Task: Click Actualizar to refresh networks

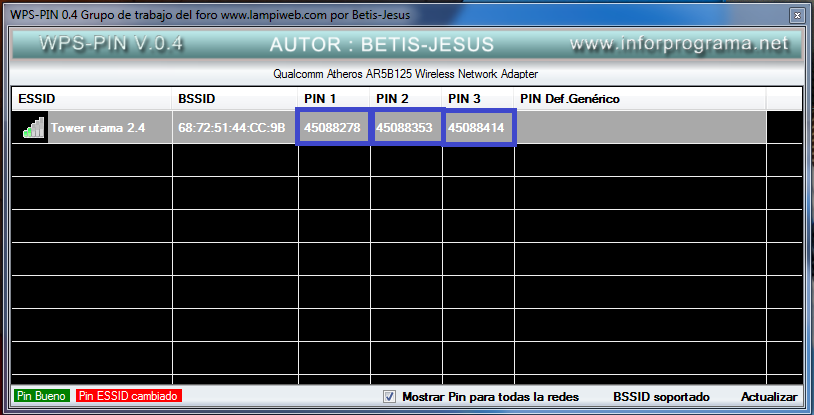Action: tap(769, 397)
